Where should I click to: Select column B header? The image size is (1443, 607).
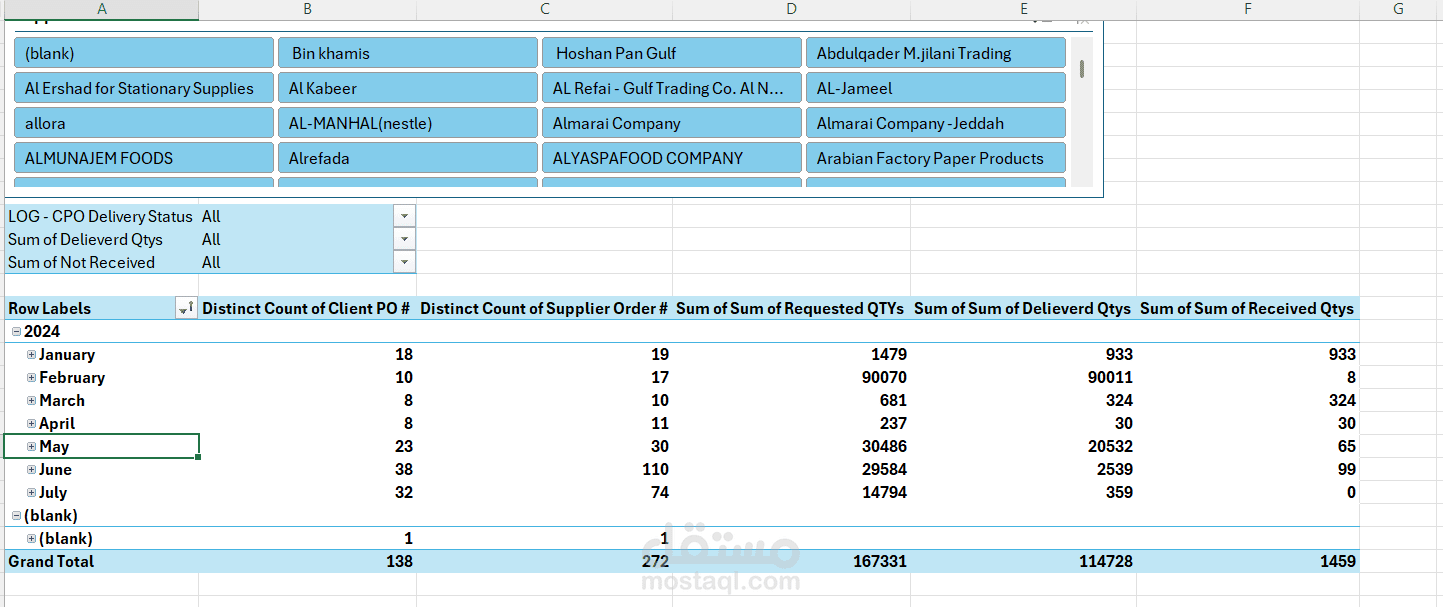[x=308, y=9]
